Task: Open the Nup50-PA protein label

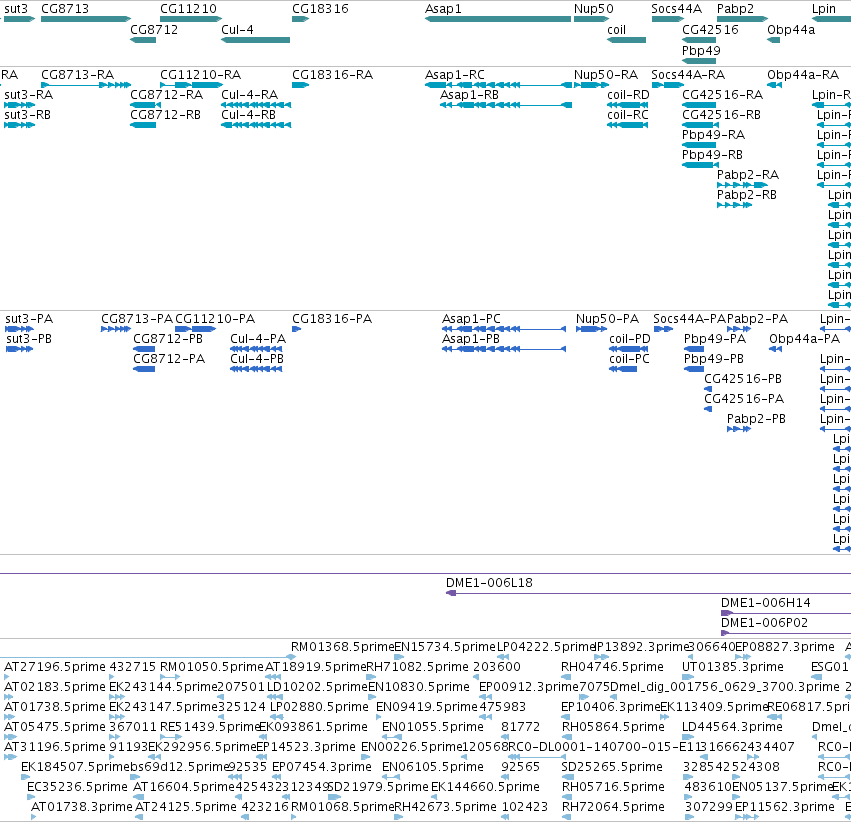Action: pyautogui.click(x=607, y=318)
